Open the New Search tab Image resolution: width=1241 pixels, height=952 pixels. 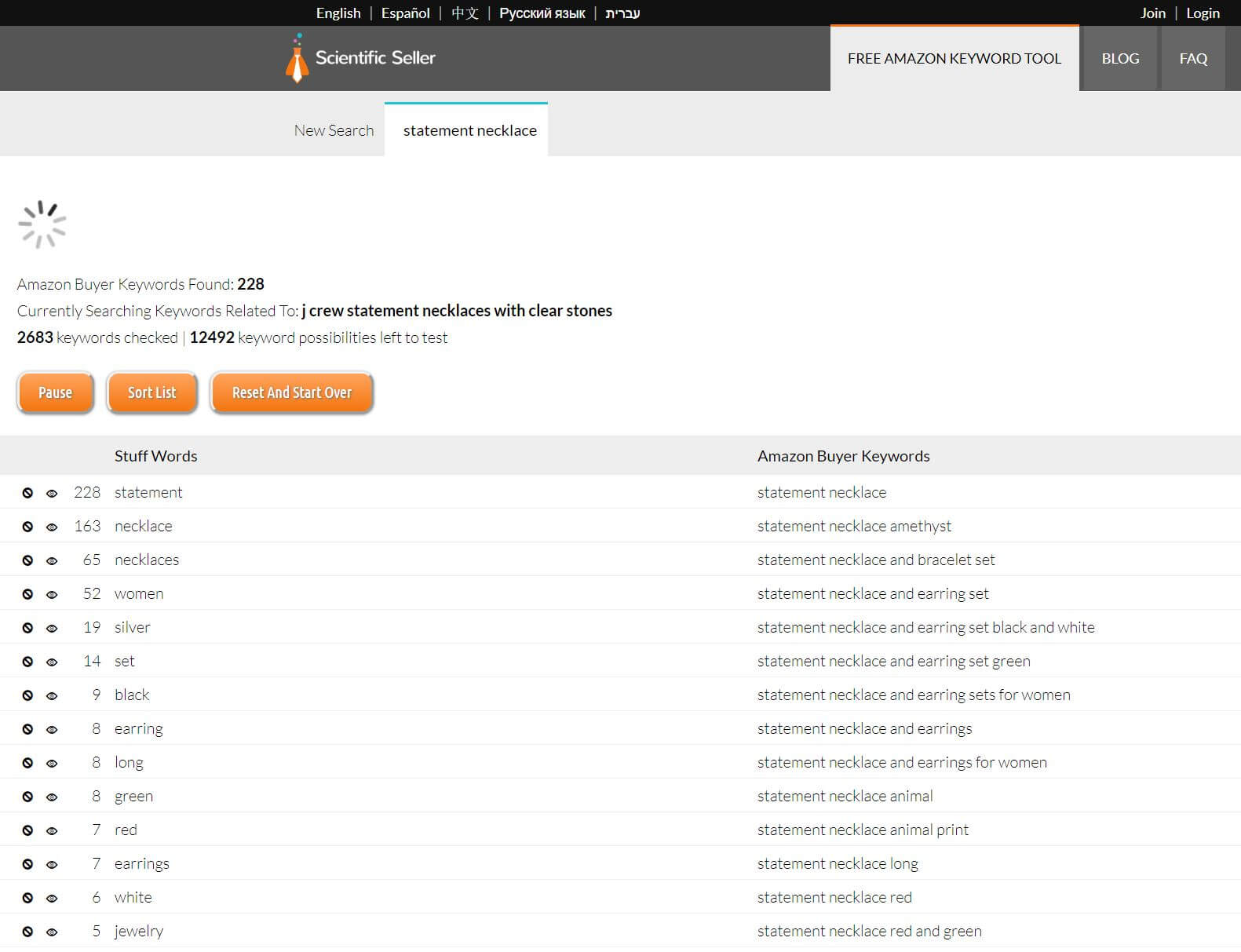[x=334, y=130]
